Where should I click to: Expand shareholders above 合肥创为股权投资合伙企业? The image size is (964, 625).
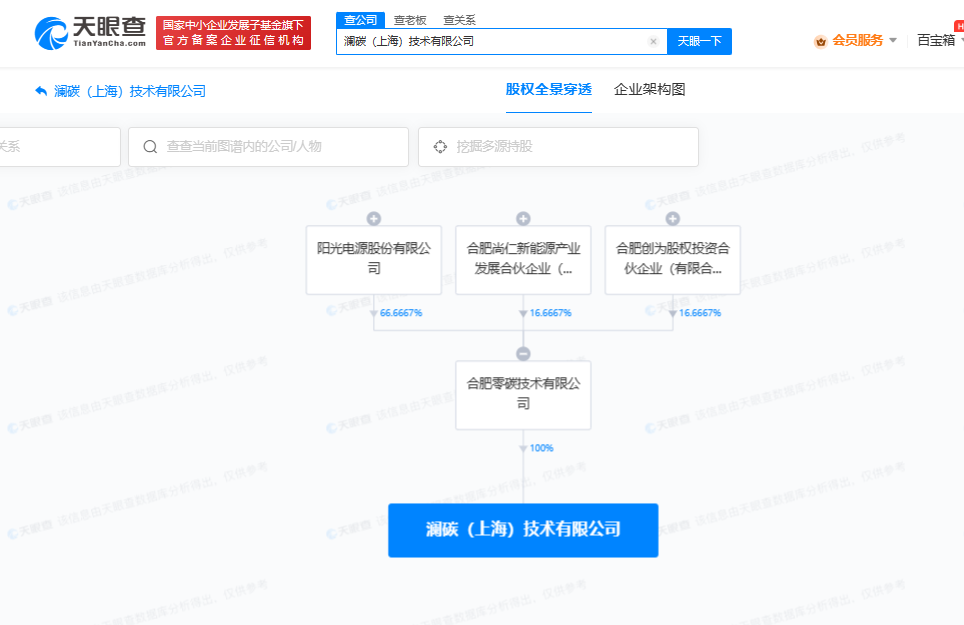(673, 219)
